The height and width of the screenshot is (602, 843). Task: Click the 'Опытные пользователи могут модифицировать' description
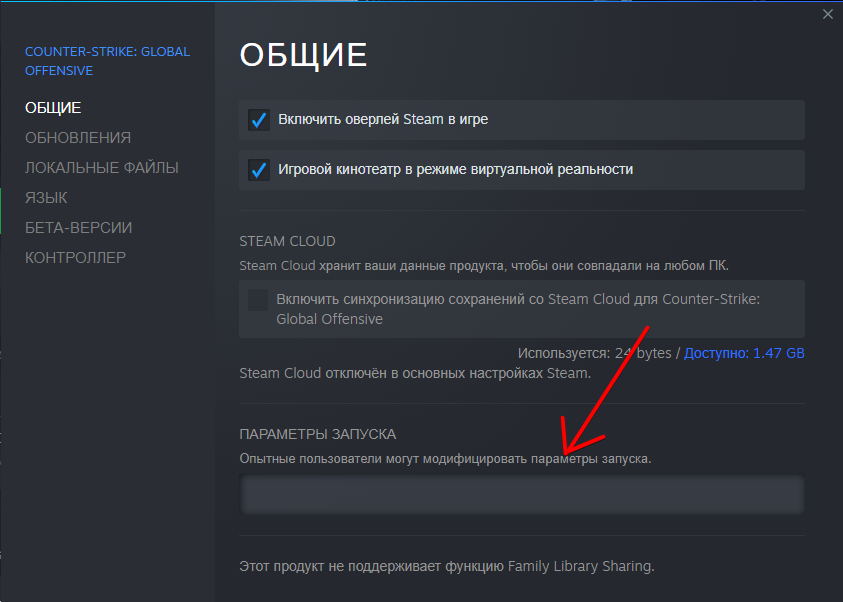click(445, 459)
